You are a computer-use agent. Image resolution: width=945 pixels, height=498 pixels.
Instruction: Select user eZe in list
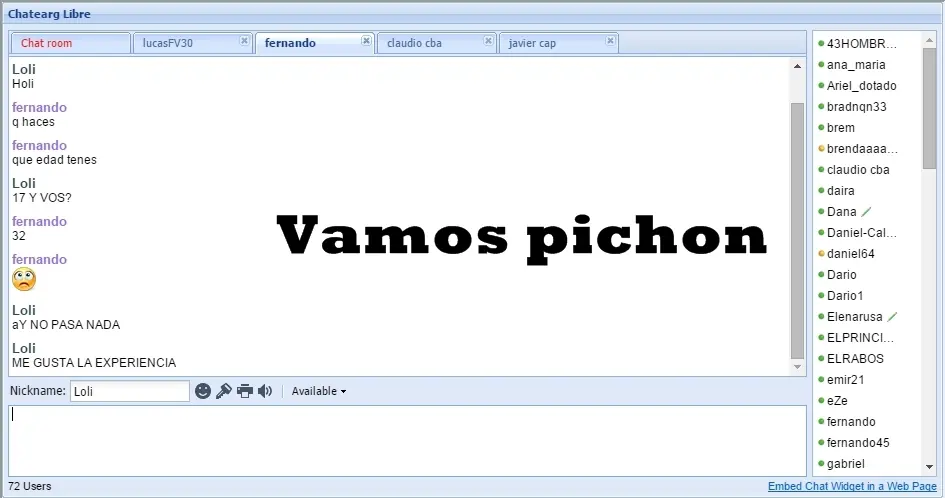pos(837,401)
